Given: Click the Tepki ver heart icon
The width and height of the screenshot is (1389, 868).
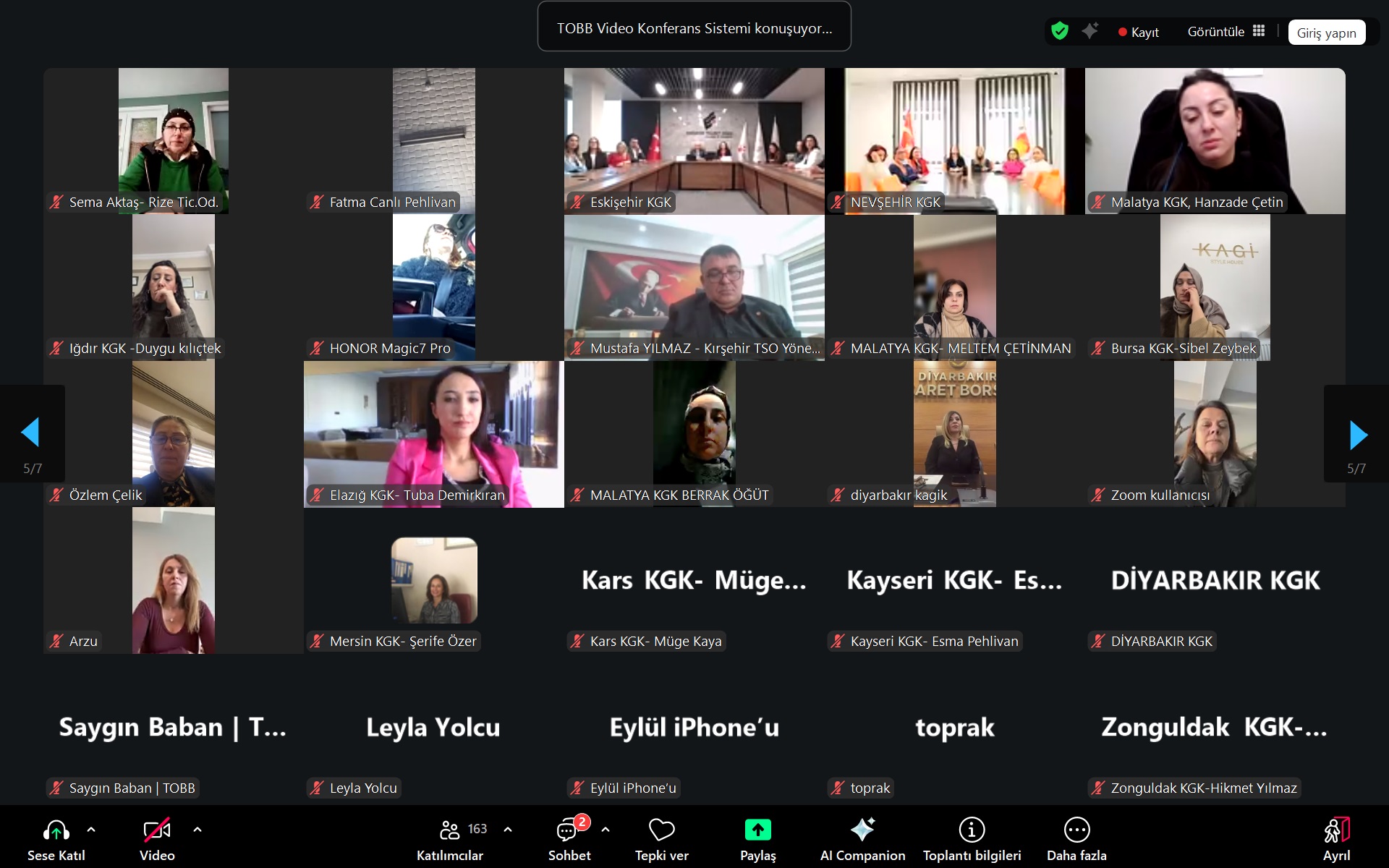Looking at the screenshot, I should pyautogui.click(x=661, y=830).
